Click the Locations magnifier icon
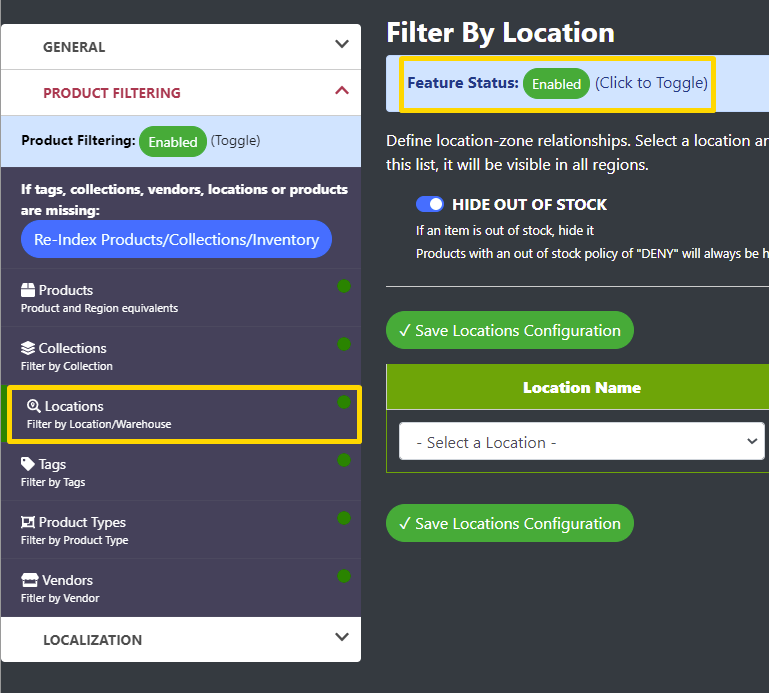The width and height of the screenshot is (769, 693). point(33,406)
